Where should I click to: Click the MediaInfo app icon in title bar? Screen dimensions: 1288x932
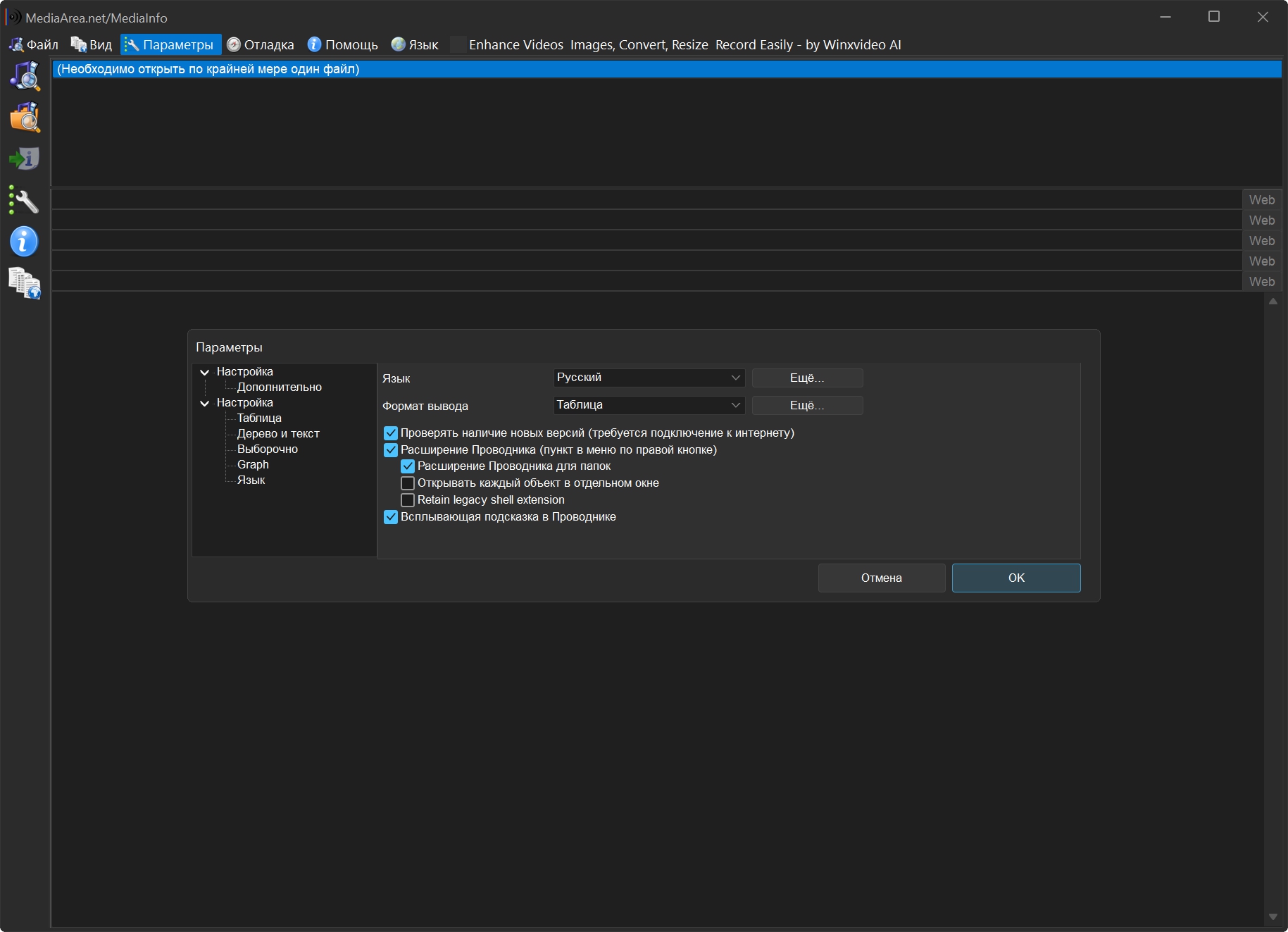[x=13, y=17]
